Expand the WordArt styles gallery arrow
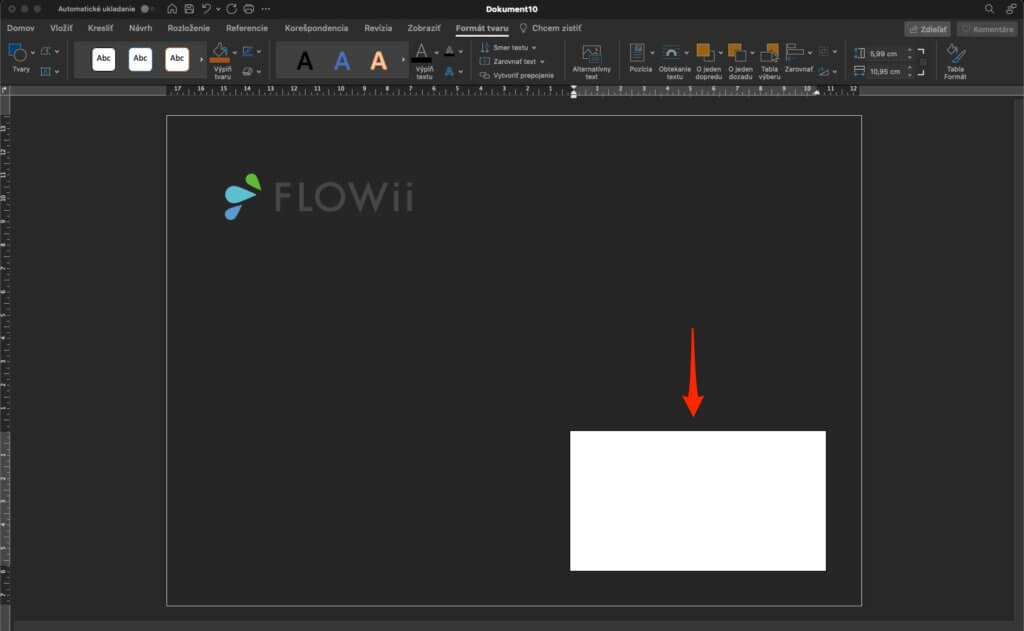 403,59
